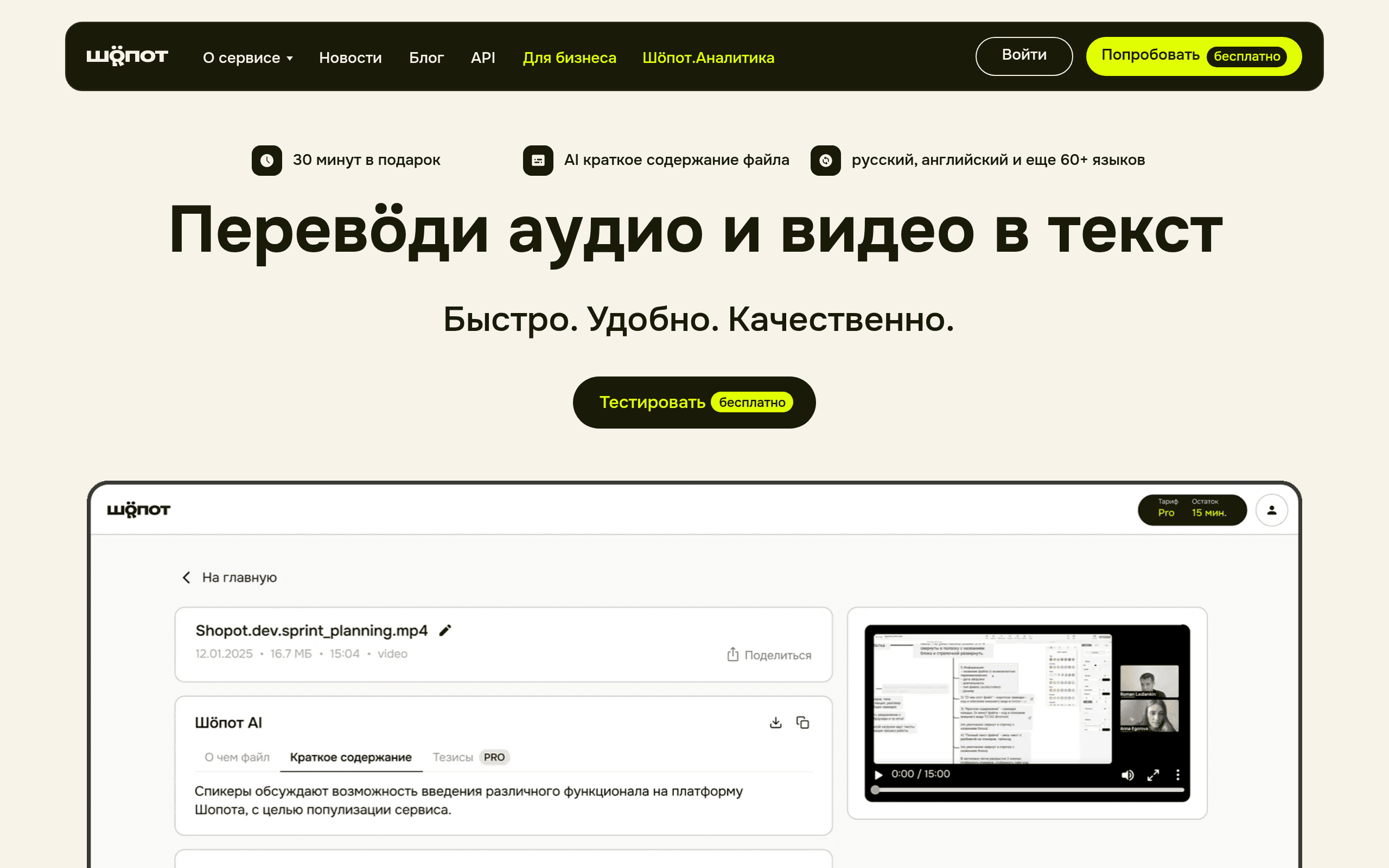Click the clock icon for 30 minutes gift

coord(267,160)
